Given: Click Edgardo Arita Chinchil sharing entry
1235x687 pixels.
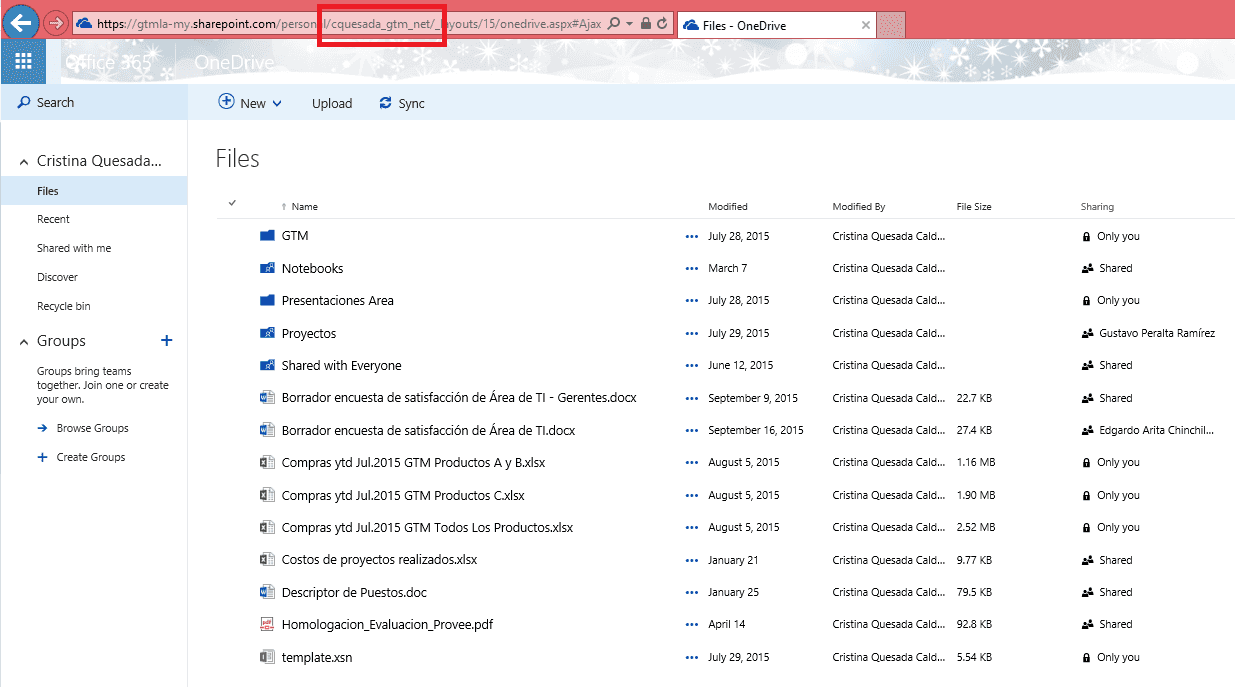Looking at the screenshot, I should 1157,430.
